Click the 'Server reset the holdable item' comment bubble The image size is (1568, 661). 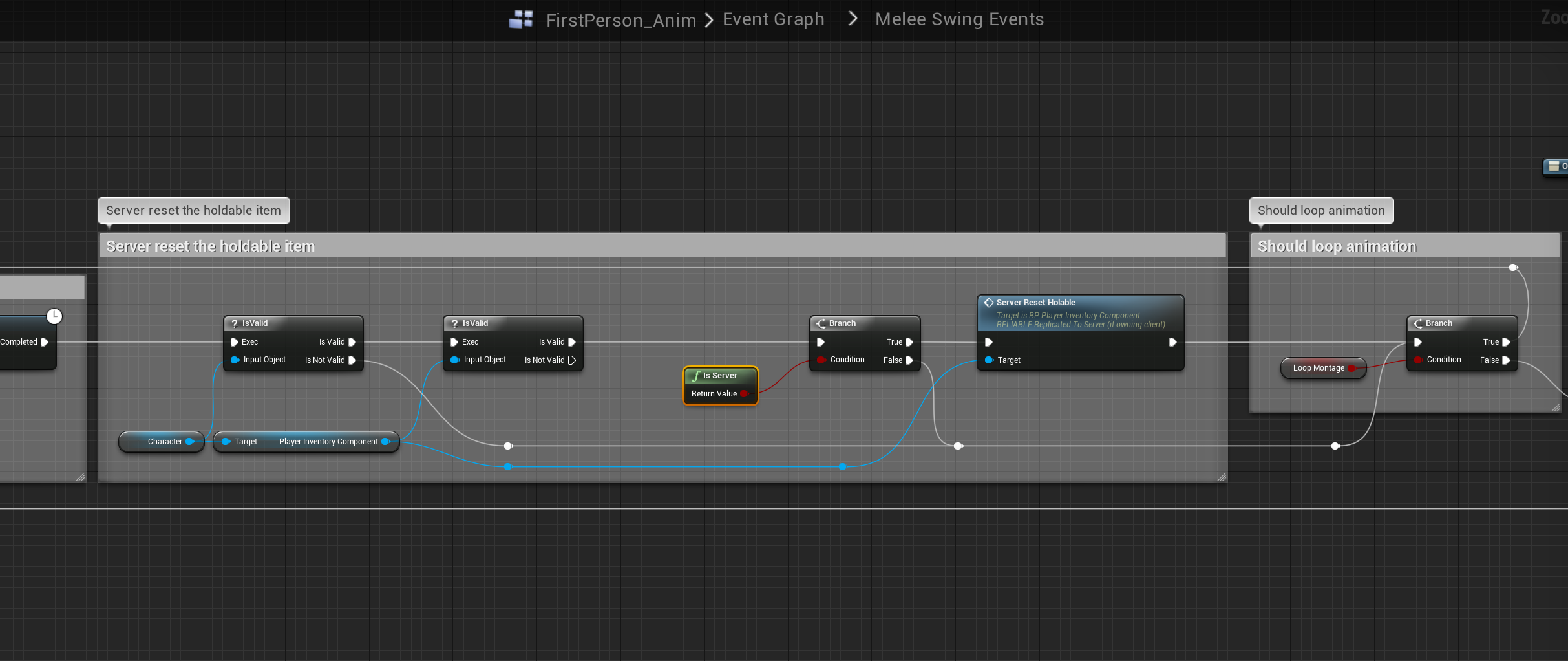[193, 210]
